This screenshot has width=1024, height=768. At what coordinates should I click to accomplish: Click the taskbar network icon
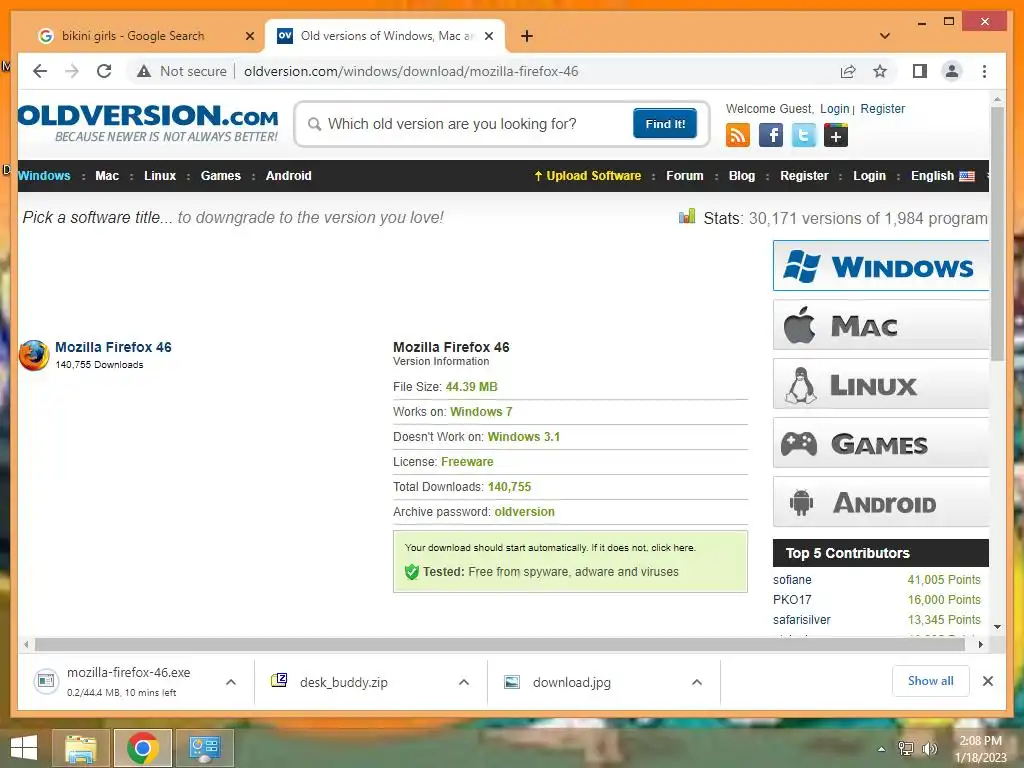[905, 748]
